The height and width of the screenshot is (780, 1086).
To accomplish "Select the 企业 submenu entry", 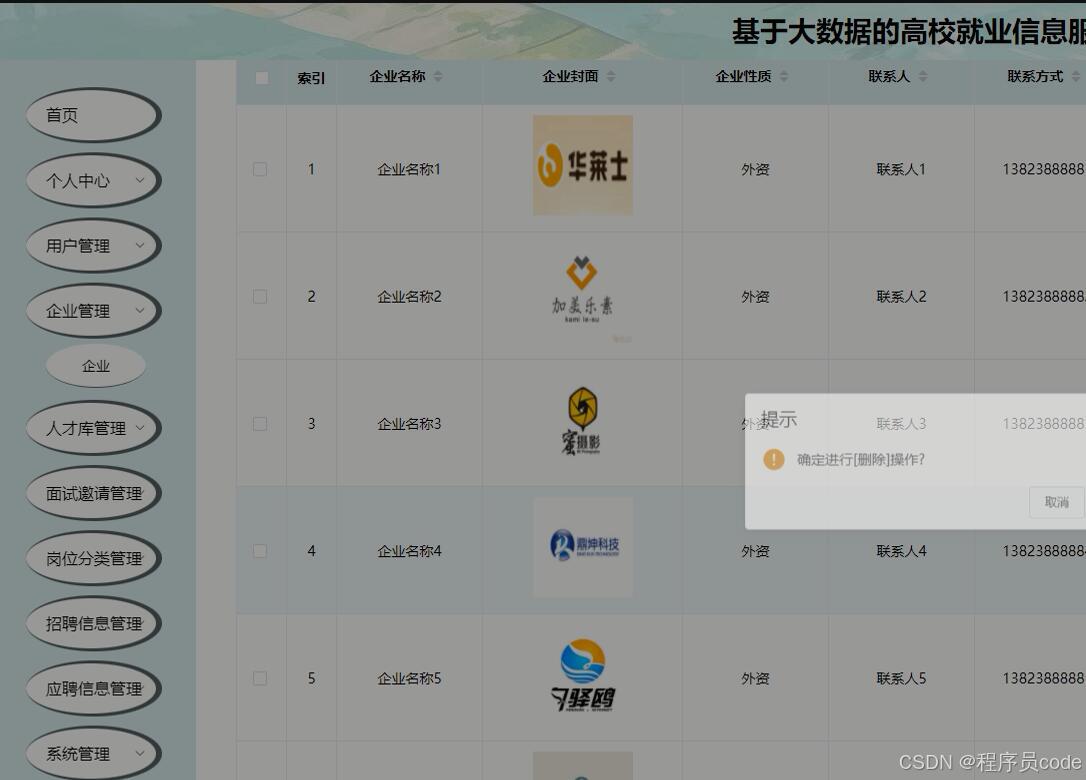I will (x=95, y=365).
